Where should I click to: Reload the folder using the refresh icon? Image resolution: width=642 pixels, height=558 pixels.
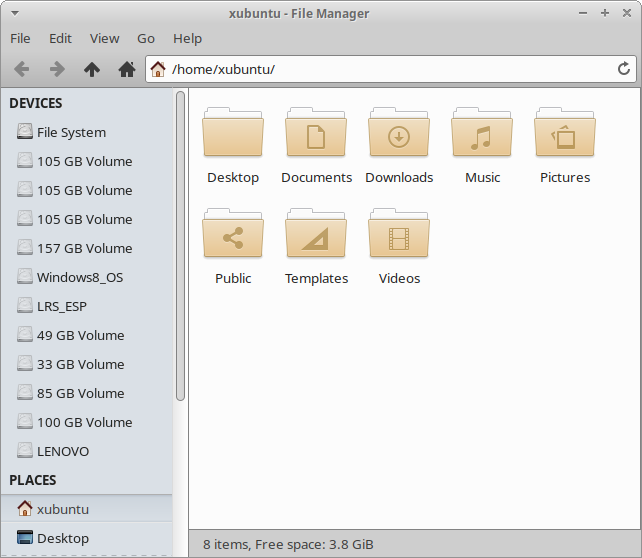pyautogui.click(x=624, y=69)
